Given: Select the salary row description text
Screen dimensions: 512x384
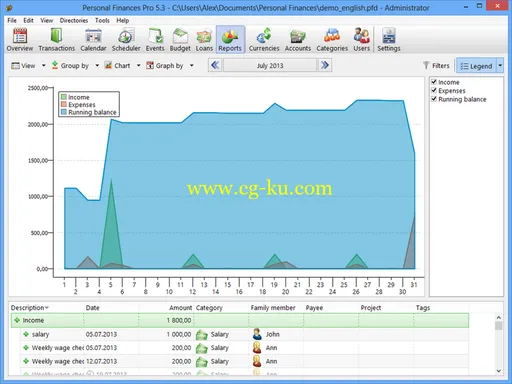Looking at the screenshot, I should point(40,334).
